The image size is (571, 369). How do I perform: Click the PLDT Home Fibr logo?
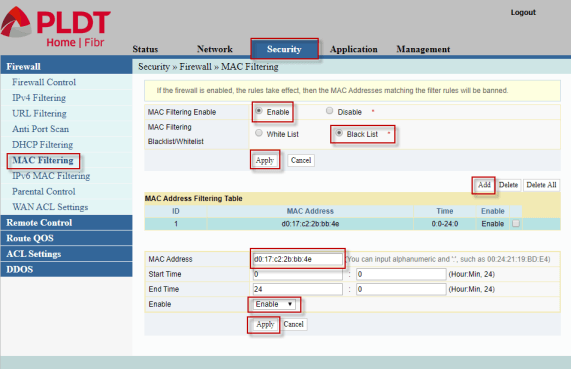point(55,27)
